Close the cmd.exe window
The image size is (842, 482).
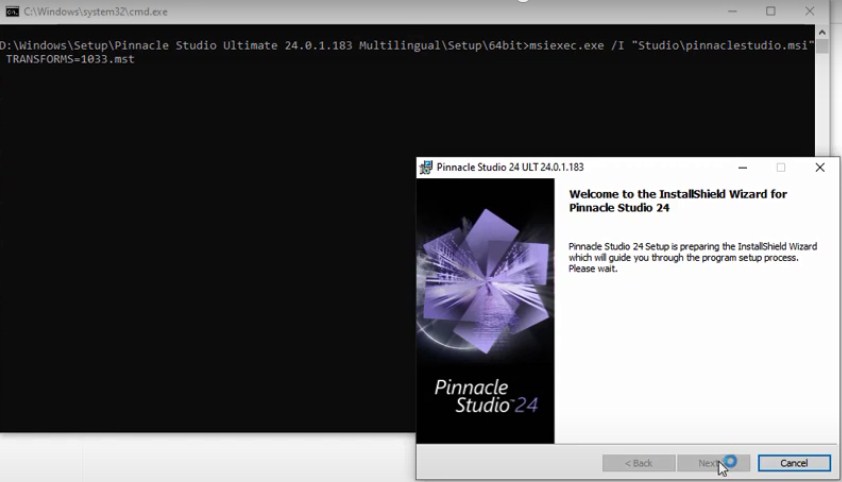(x=809, y=11)
